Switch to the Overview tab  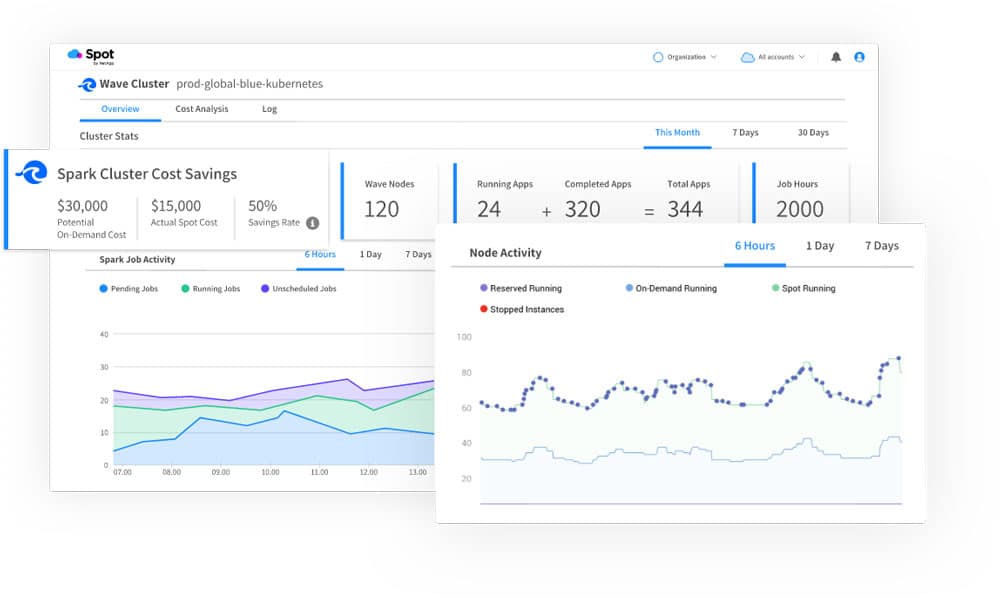120,109
